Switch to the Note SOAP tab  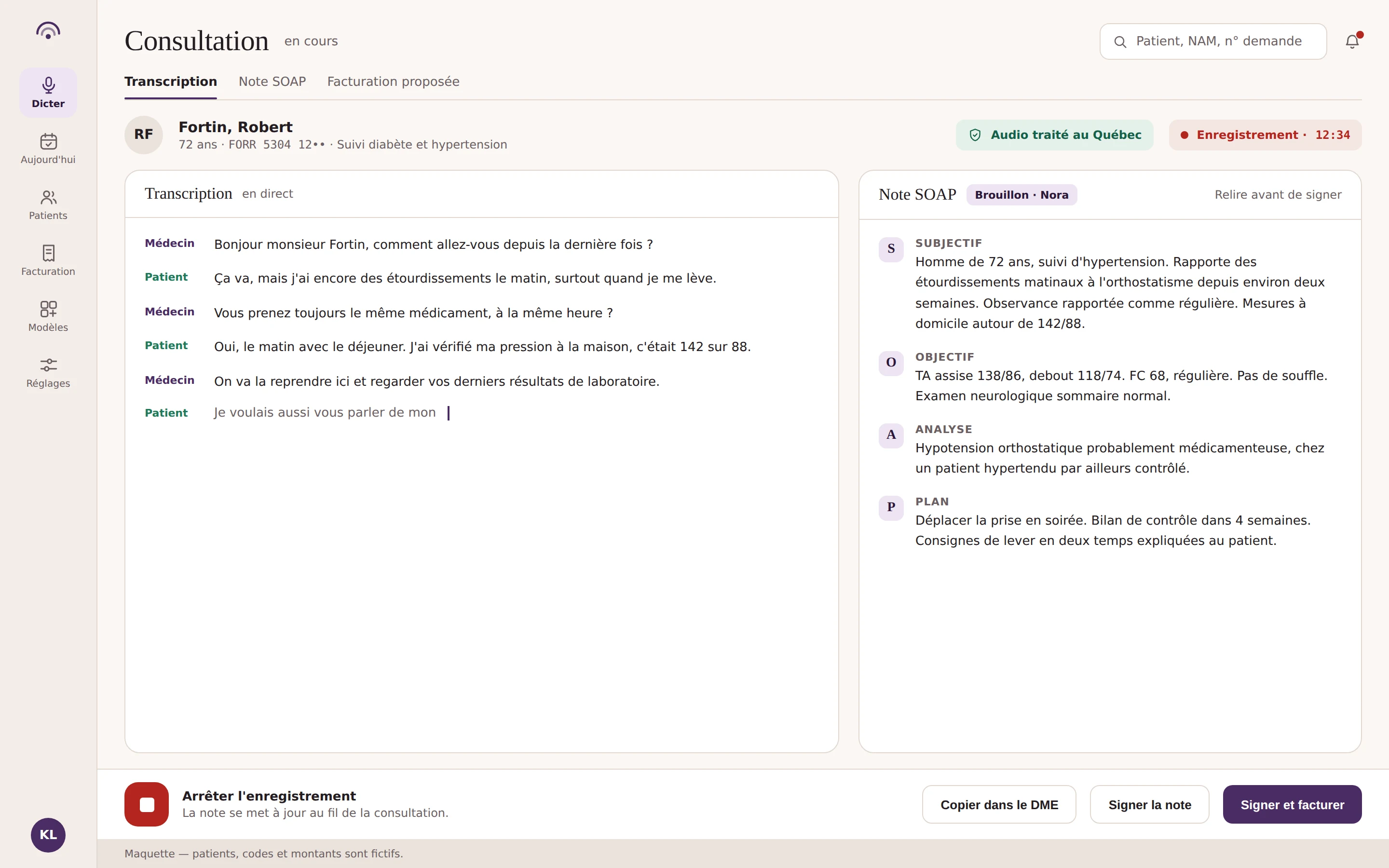coord(272,81)
